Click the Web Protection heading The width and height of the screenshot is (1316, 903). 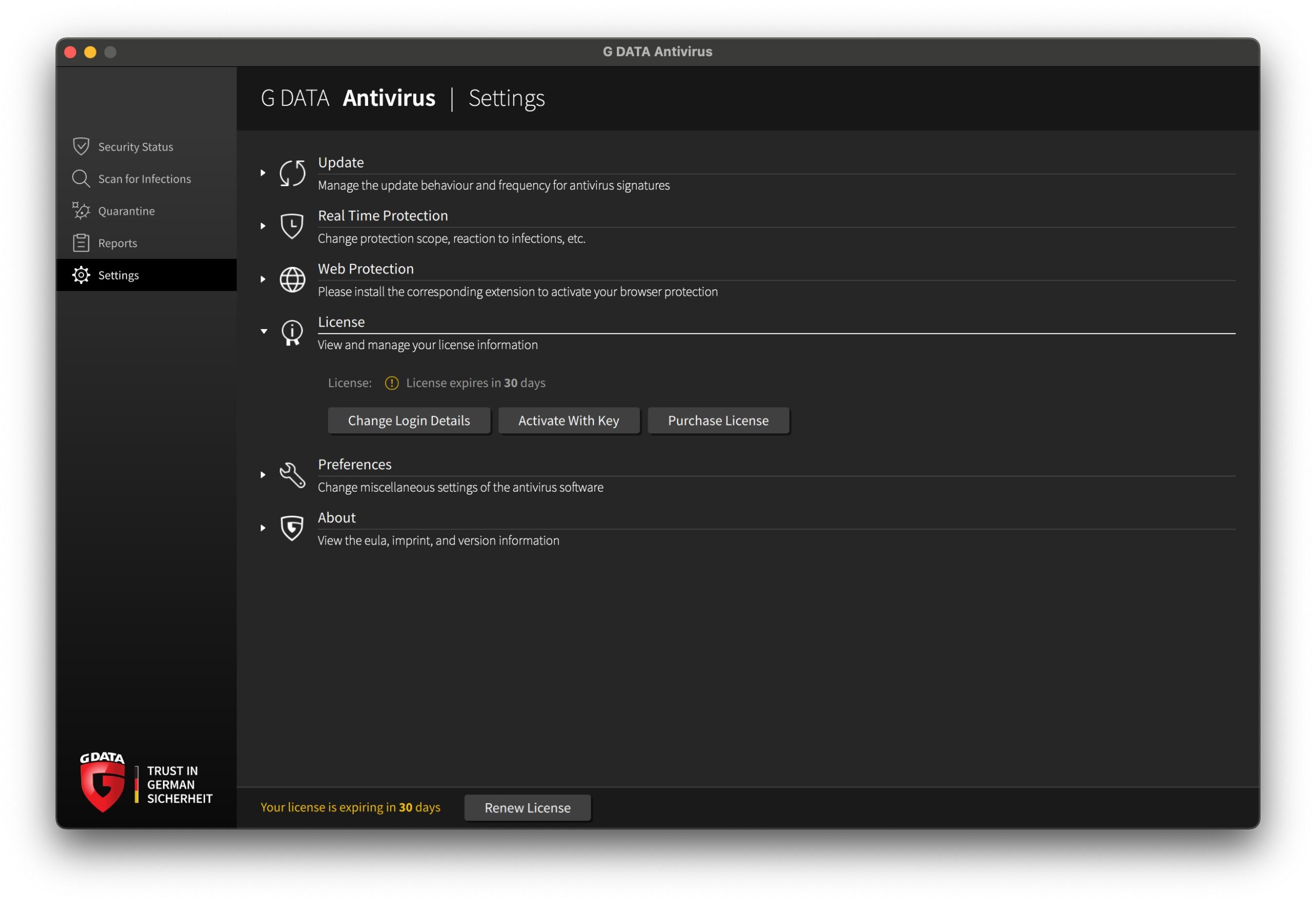click(x=366, y=269)
